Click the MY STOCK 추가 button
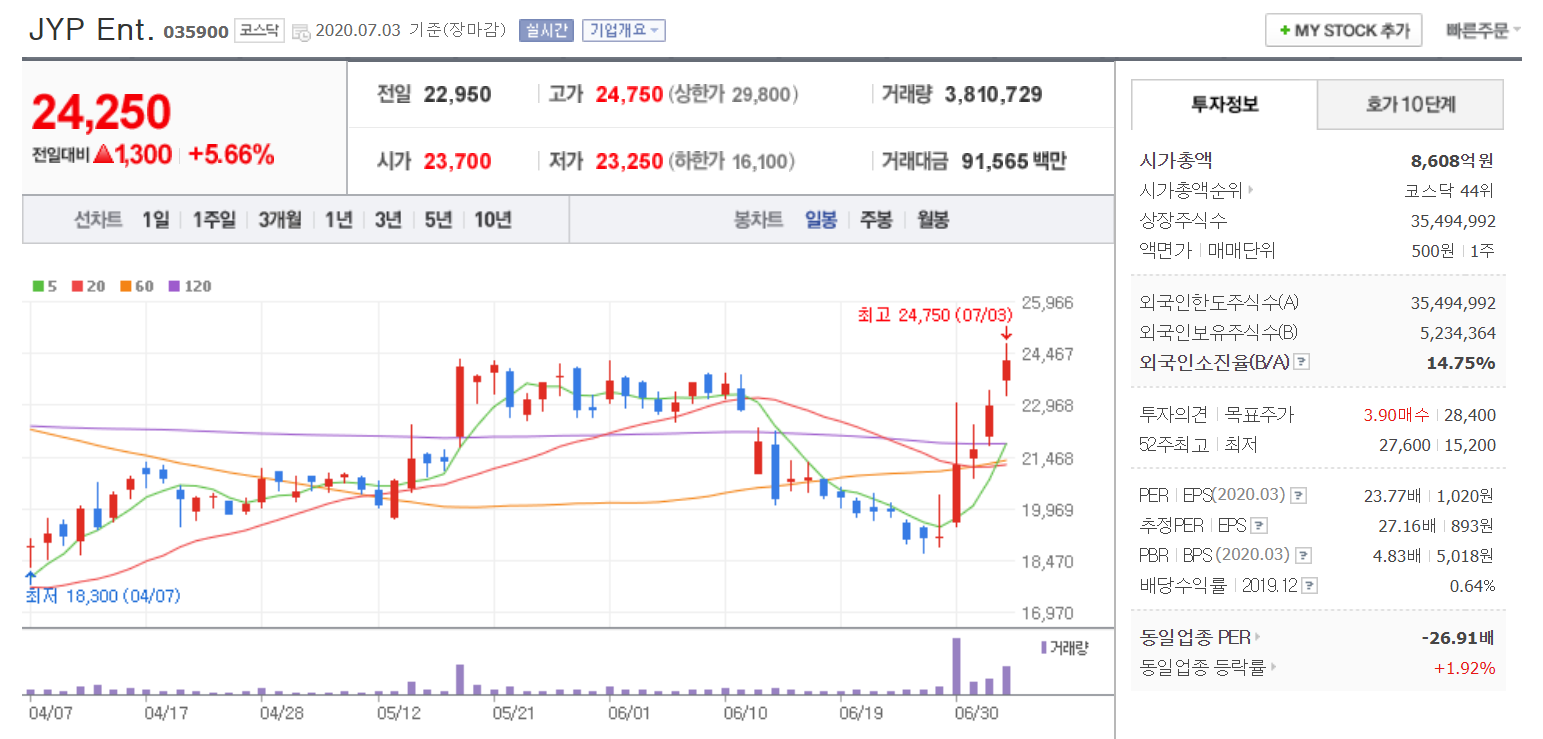The height and width of the screenshot is (739, 1543). coord(1343,31)
